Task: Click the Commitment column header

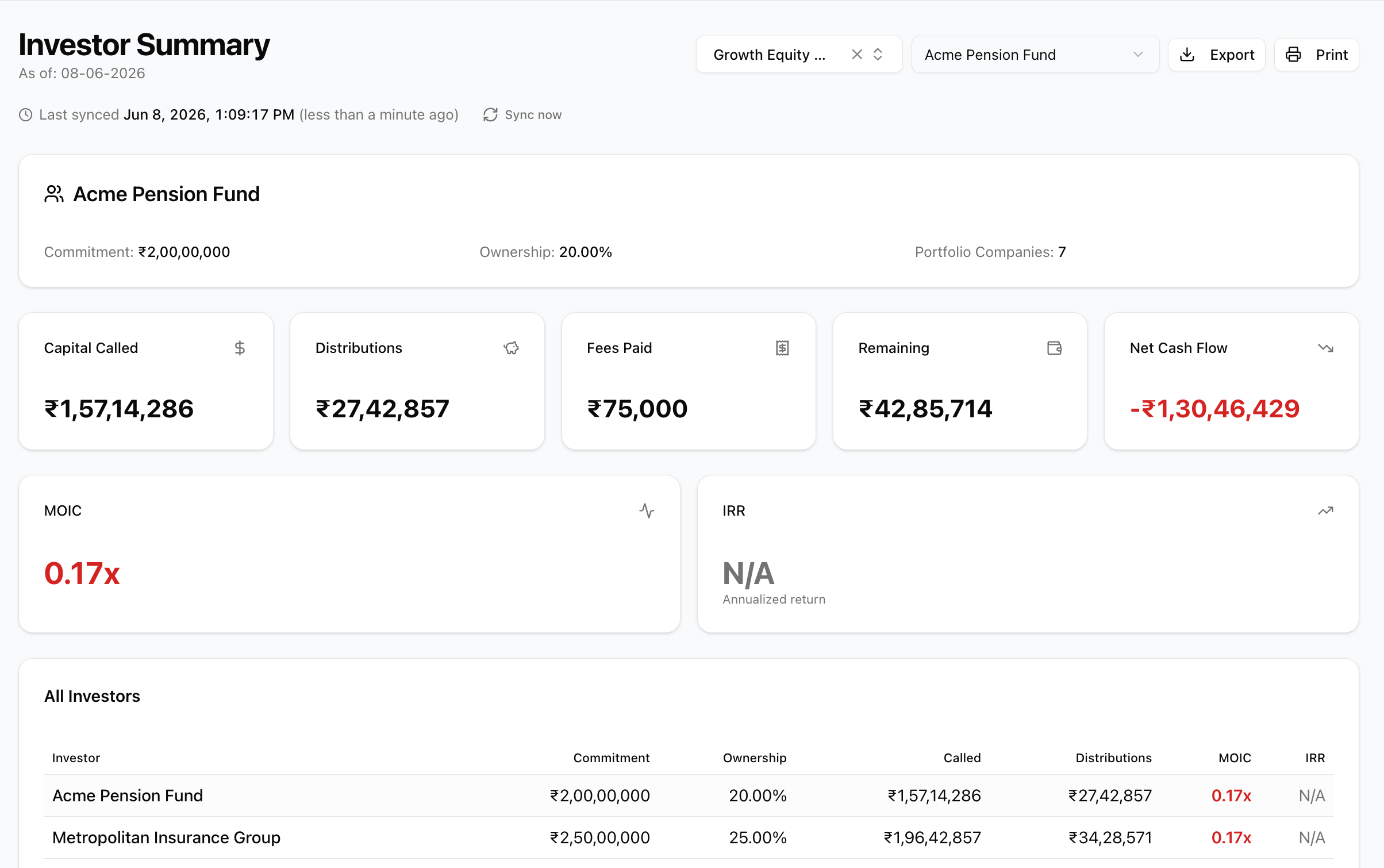Action: pyautogui.click(x=612, y=758)
